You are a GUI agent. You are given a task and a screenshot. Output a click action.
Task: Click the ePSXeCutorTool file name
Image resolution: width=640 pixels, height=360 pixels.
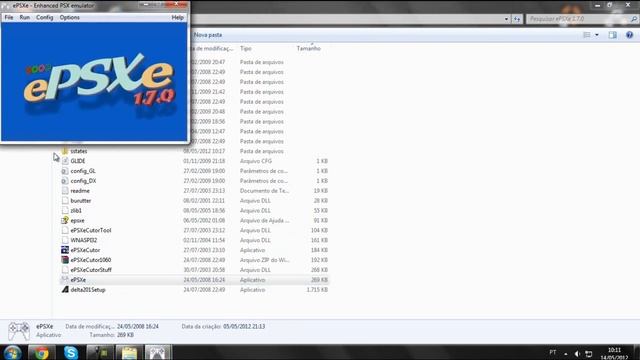coord(91,230)
